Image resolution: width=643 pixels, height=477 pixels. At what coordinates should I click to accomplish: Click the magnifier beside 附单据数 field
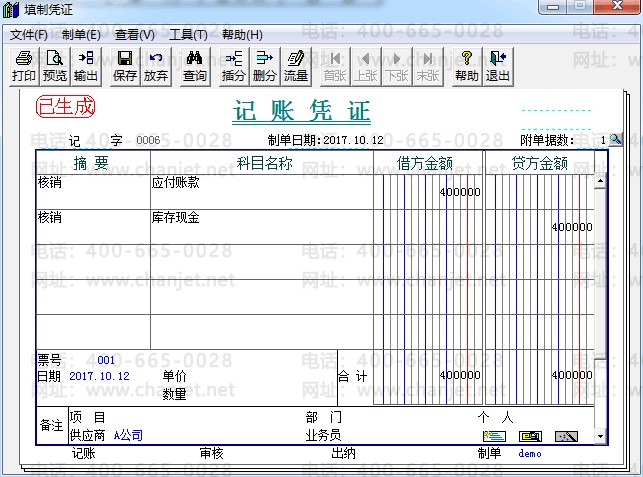click(x=616, y=140)
